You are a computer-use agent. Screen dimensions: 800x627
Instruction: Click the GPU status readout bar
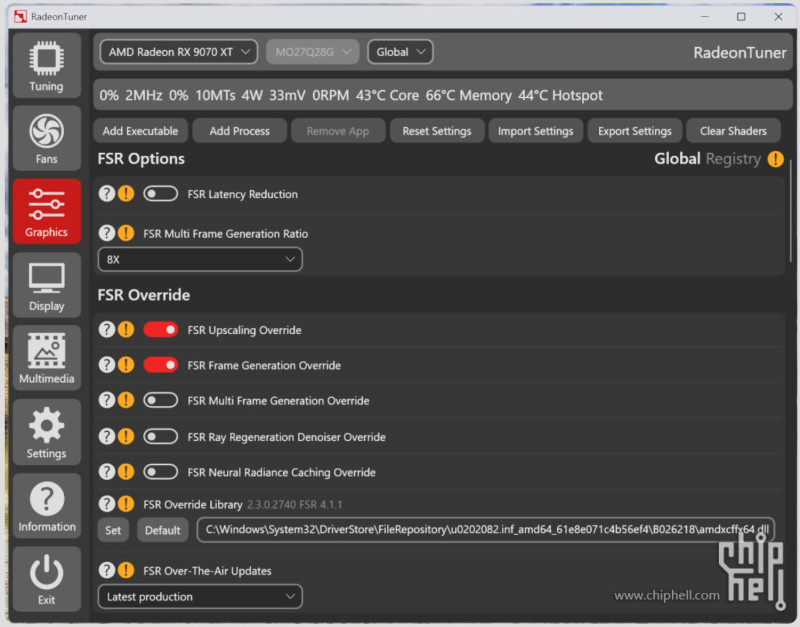tap(443, 95)
